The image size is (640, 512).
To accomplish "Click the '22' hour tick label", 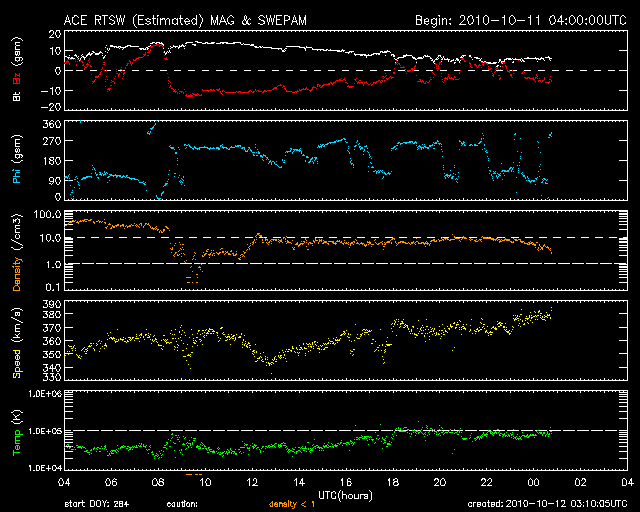I will click(x=487, y=482).
